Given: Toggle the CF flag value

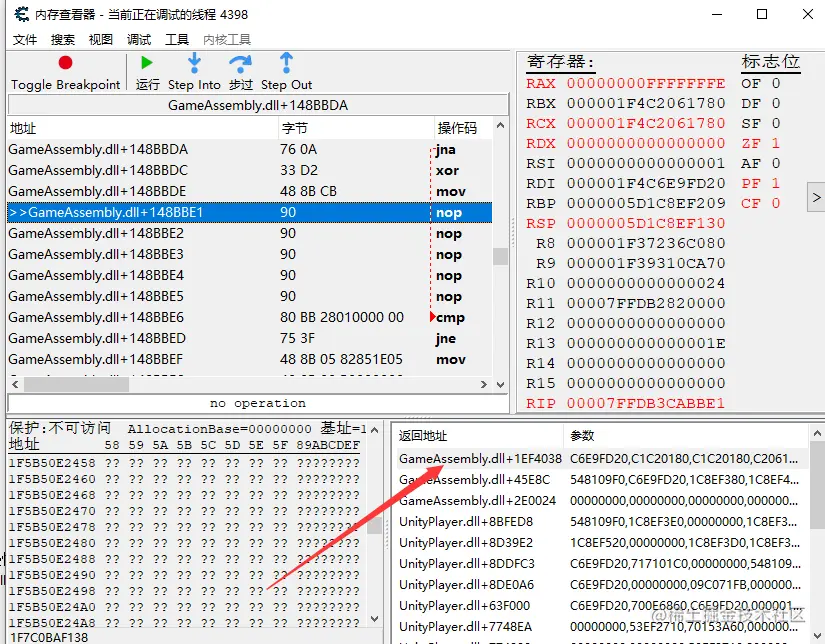Looking at the screenshot, I should point(776,203).
